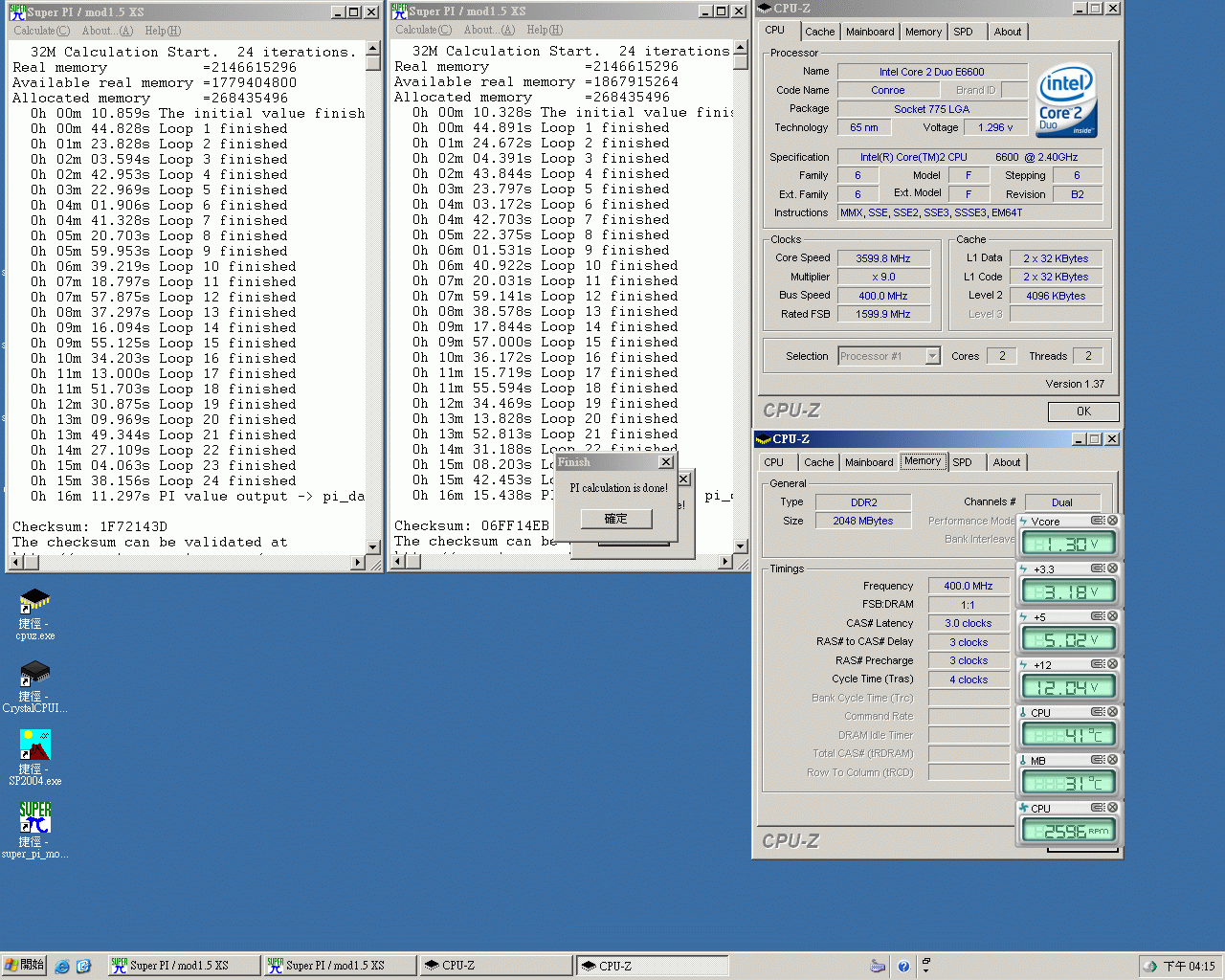The image size is (1225, 980).
Task: Activate second Super PI taskbar button
Action: point(339,966)
